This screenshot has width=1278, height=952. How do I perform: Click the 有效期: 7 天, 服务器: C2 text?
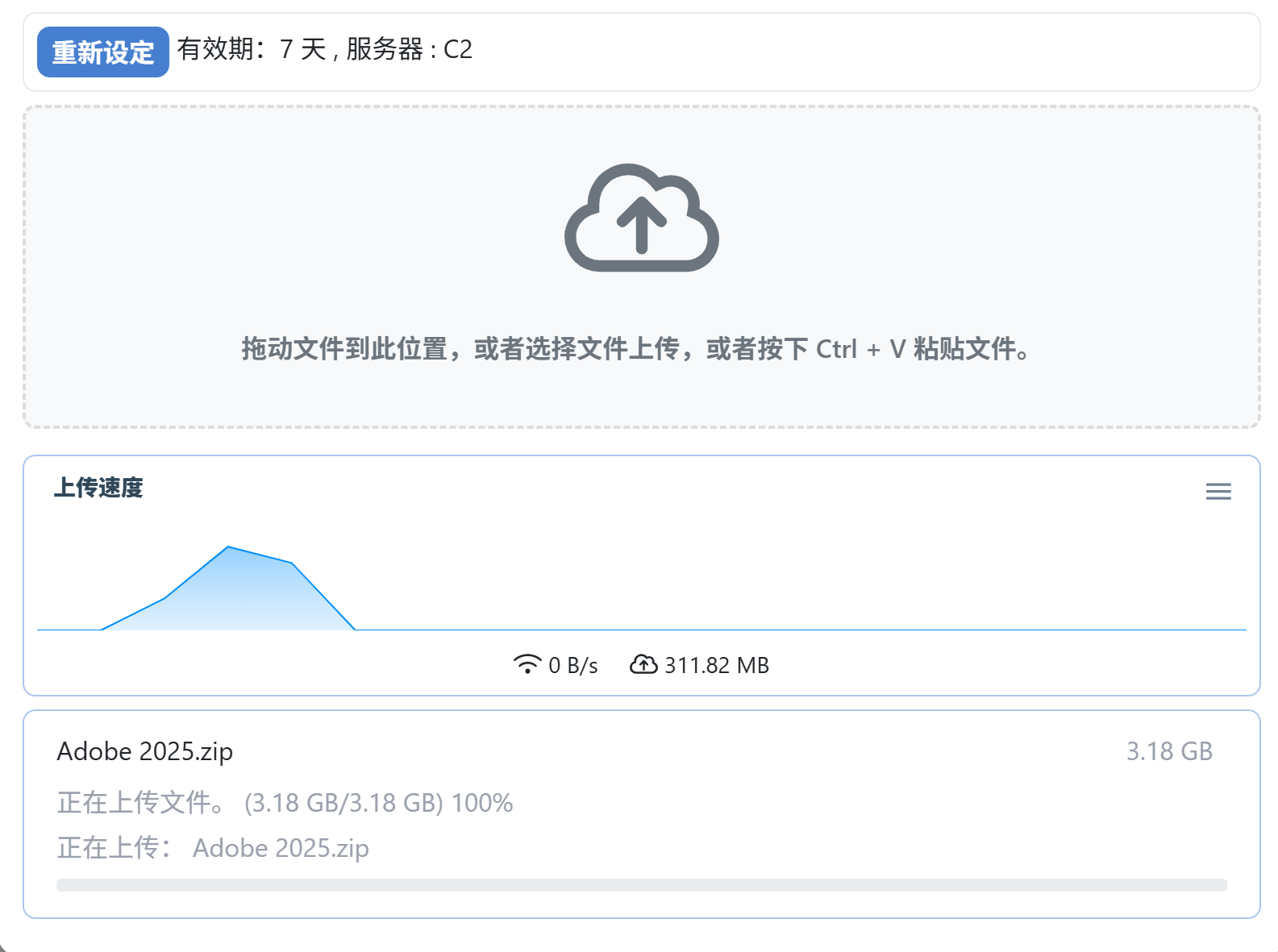tap(325, 49)
